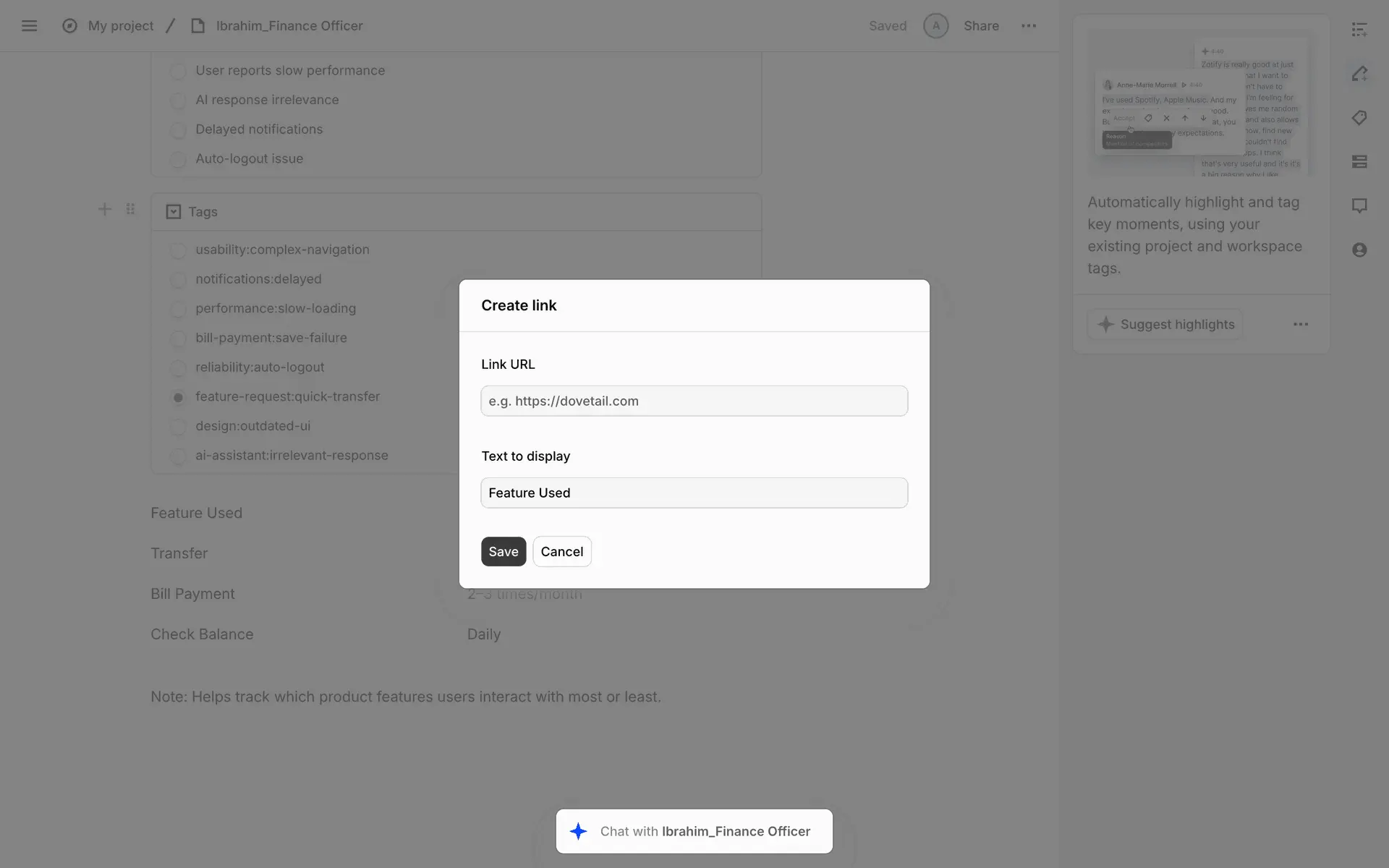Open the more options menu in header
Screen dimensions: 1389x868
click(1028, 26)
